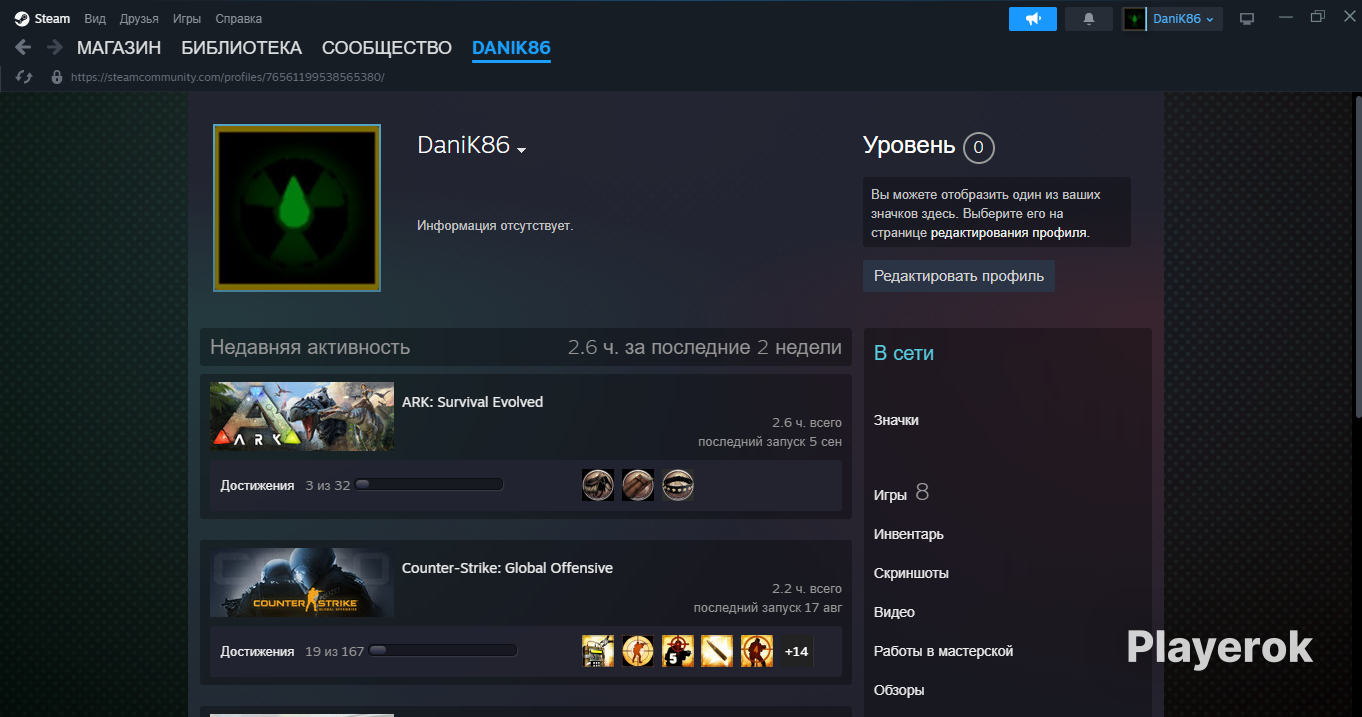Screen dimensions: 1362x717
Task: Click the page vertical scrollbar
Action: [1357, 257]
